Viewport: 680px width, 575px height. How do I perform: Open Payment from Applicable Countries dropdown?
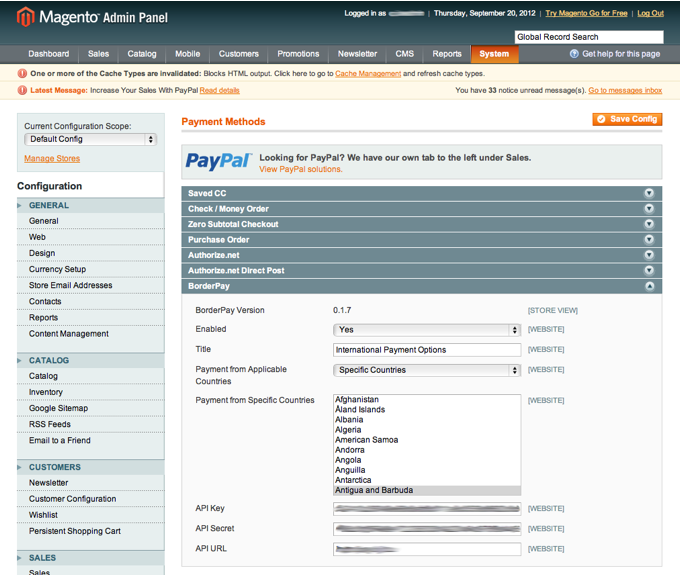coord(427,370)
